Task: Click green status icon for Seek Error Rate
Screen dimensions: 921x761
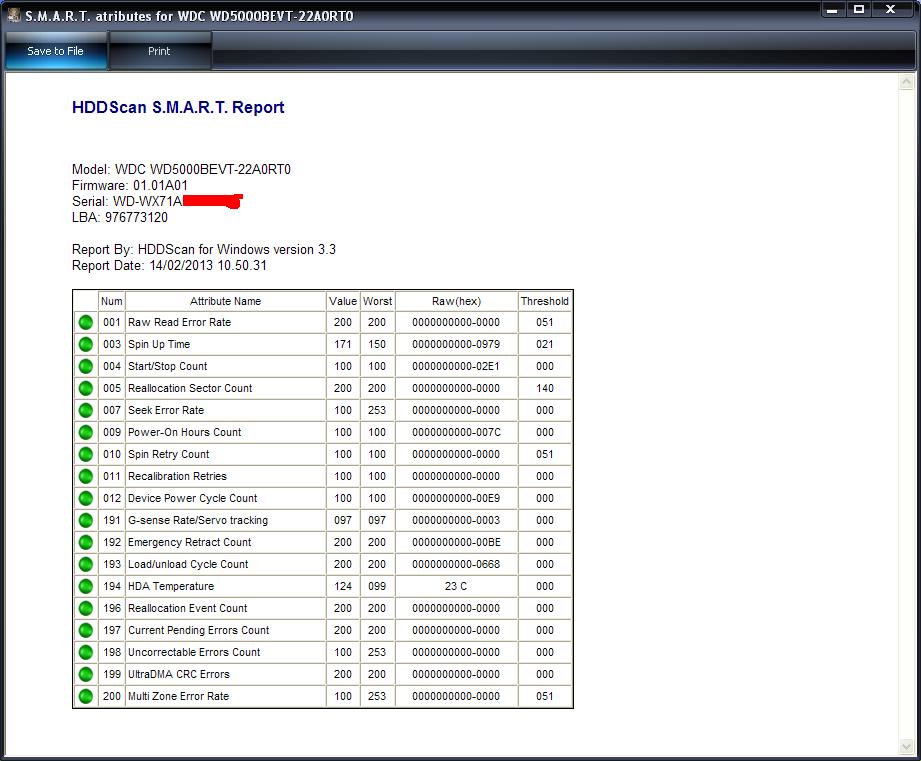Action: [86, 410]
